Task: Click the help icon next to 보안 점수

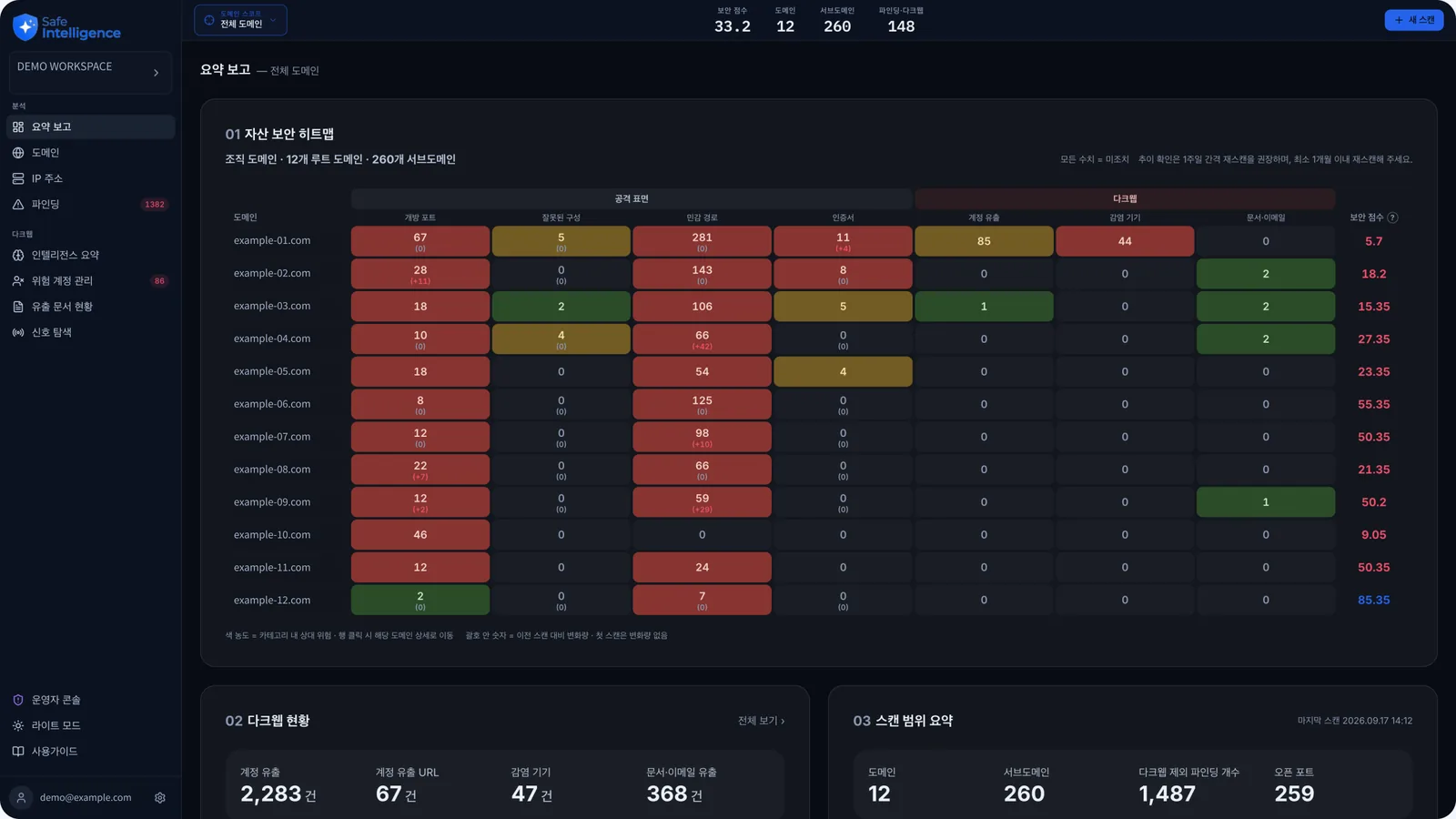Action: point(1392,217)
